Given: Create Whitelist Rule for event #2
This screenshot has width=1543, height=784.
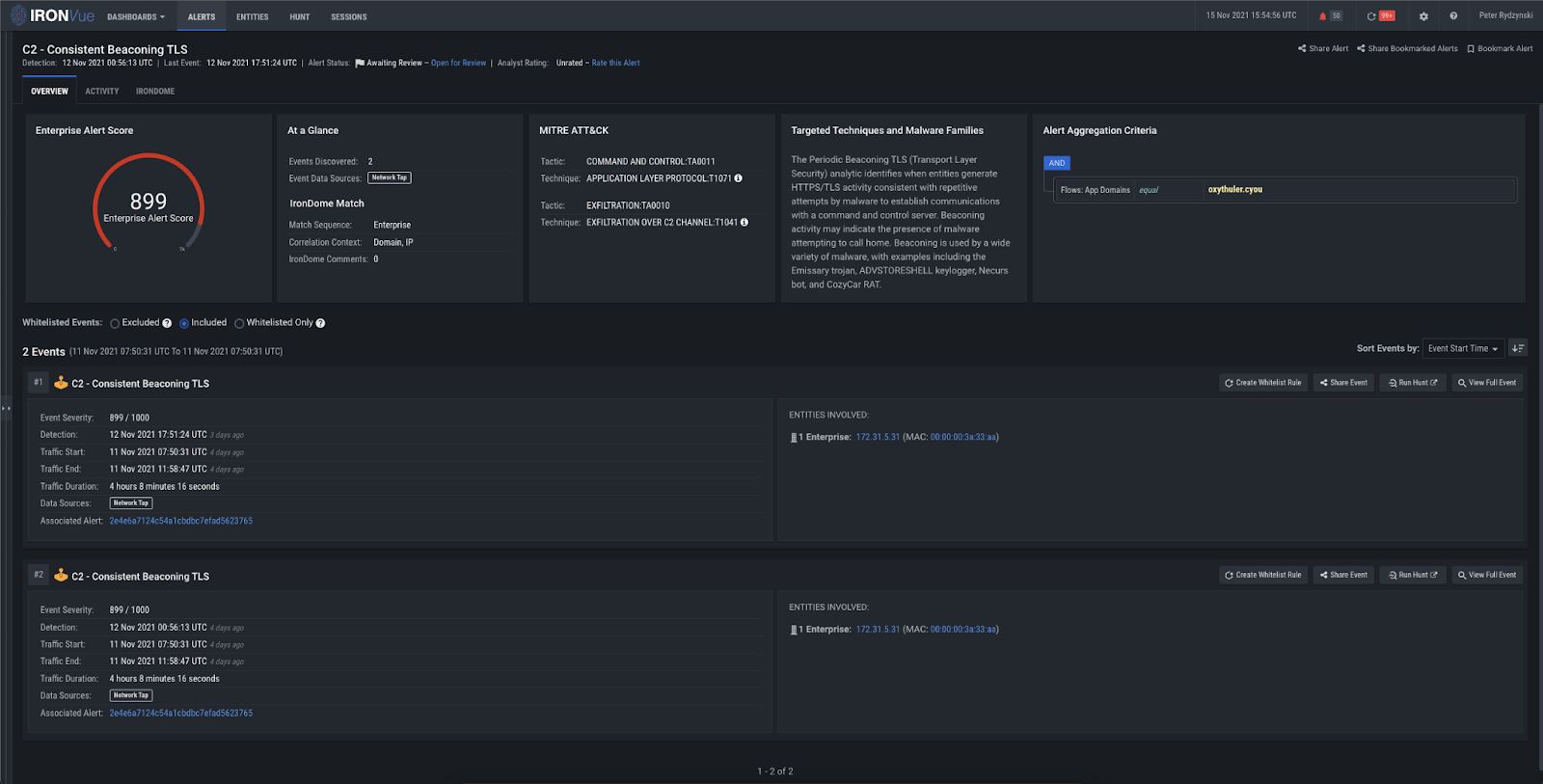Looking at the screenshot, I should (x=1262, y=575).
